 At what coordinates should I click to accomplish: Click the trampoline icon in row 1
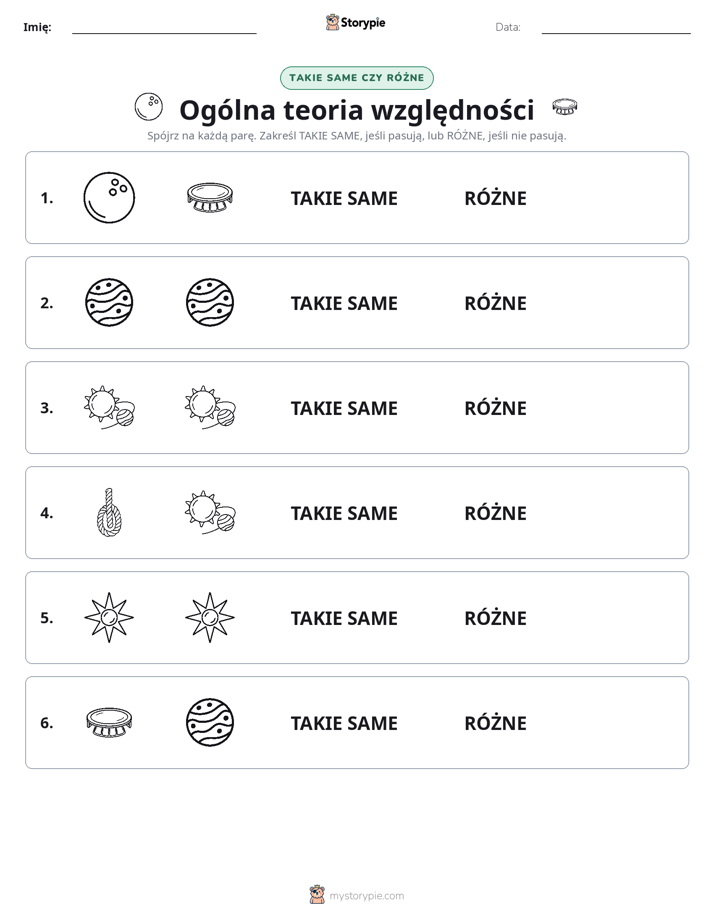point(210,197)
